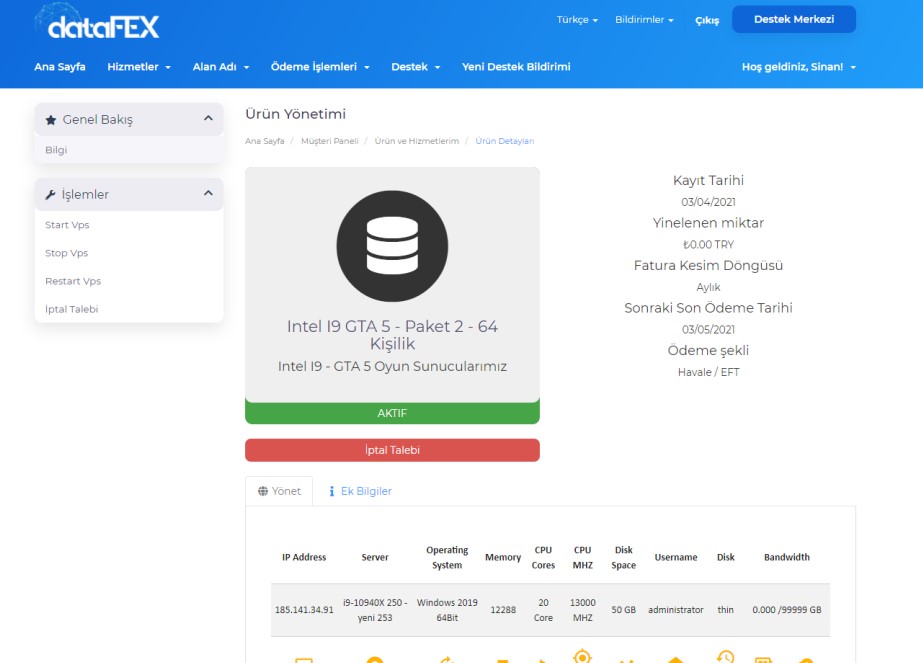Click Restart Vps in sidebar
Viewport: 923px width, 663px height.
tap(73, 281)
